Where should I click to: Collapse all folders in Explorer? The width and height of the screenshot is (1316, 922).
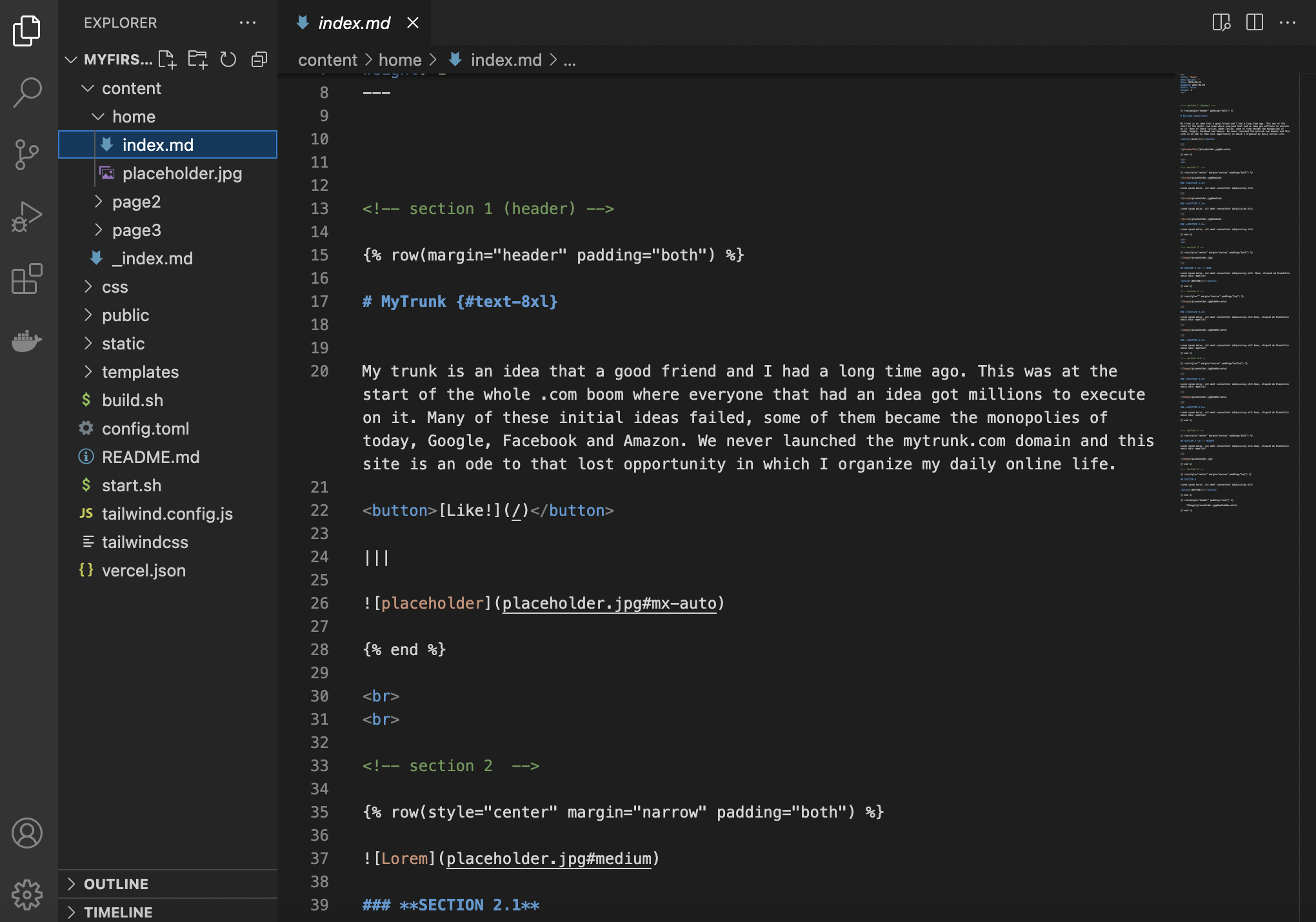coord(259,59)
